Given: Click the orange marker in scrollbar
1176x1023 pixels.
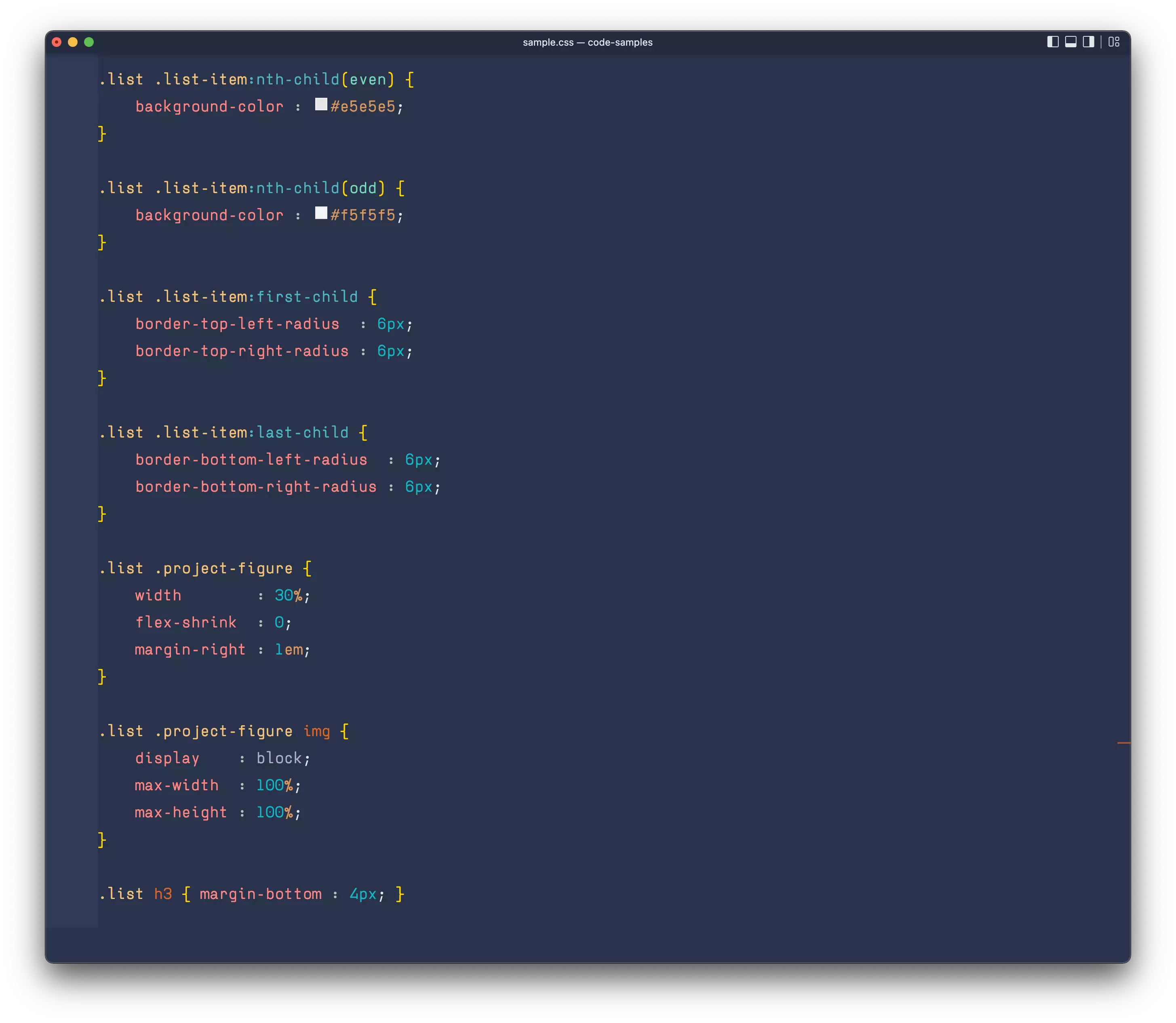Looking at the screenshot, I should coord(1123,743).
